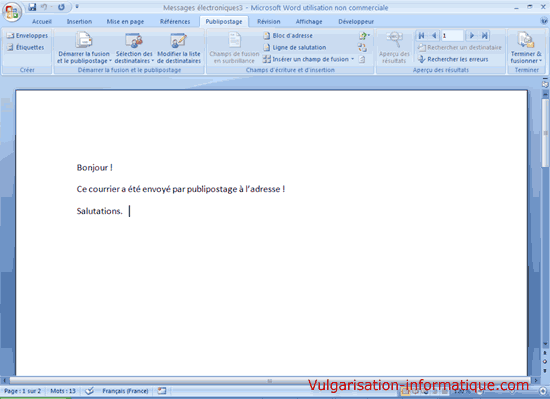Click the update labels icon
The image size is (550, 399).
(362, 59)
